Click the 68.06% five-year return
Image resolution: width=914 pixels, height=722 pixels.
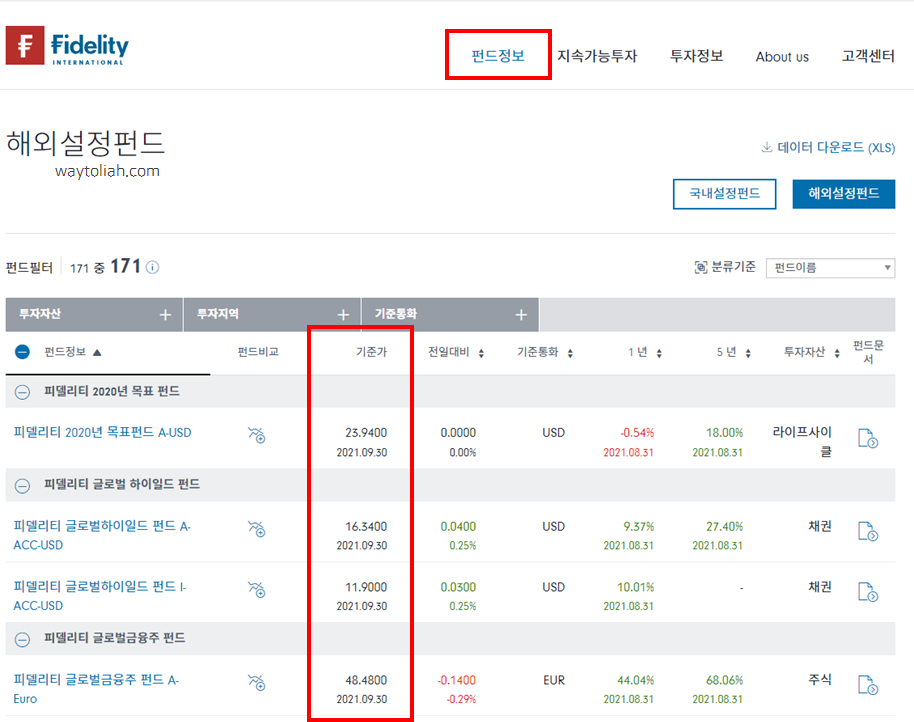(x=725, y=680)
